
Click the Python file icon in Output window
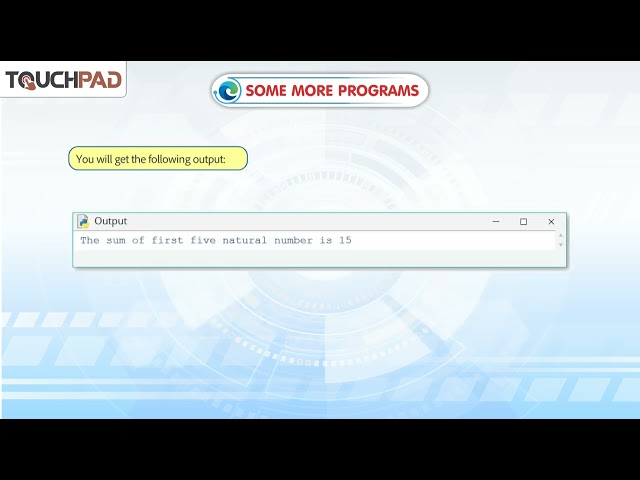83,221
